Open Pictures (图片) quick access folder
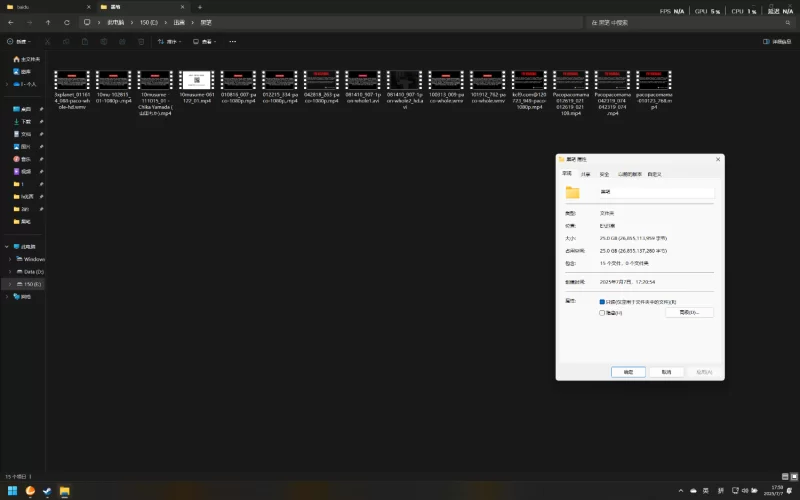Image resolution: width=800 pixels, height=500 pixels. coord(22,146)
